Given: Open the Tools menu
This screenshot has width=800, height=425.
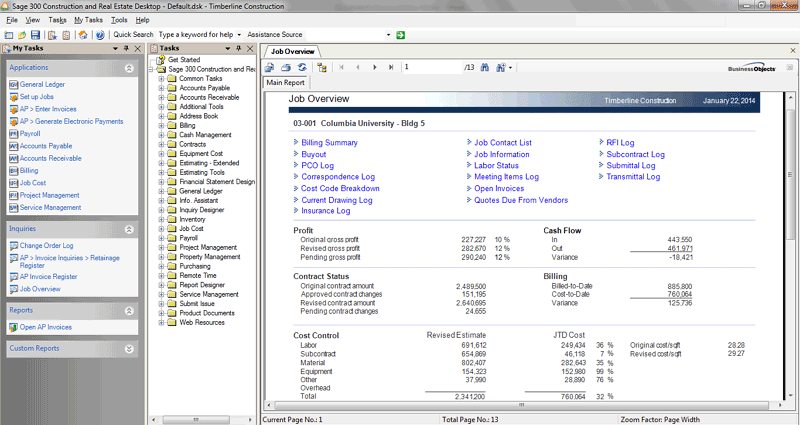Looking at the screenshot, I should 119,20.
